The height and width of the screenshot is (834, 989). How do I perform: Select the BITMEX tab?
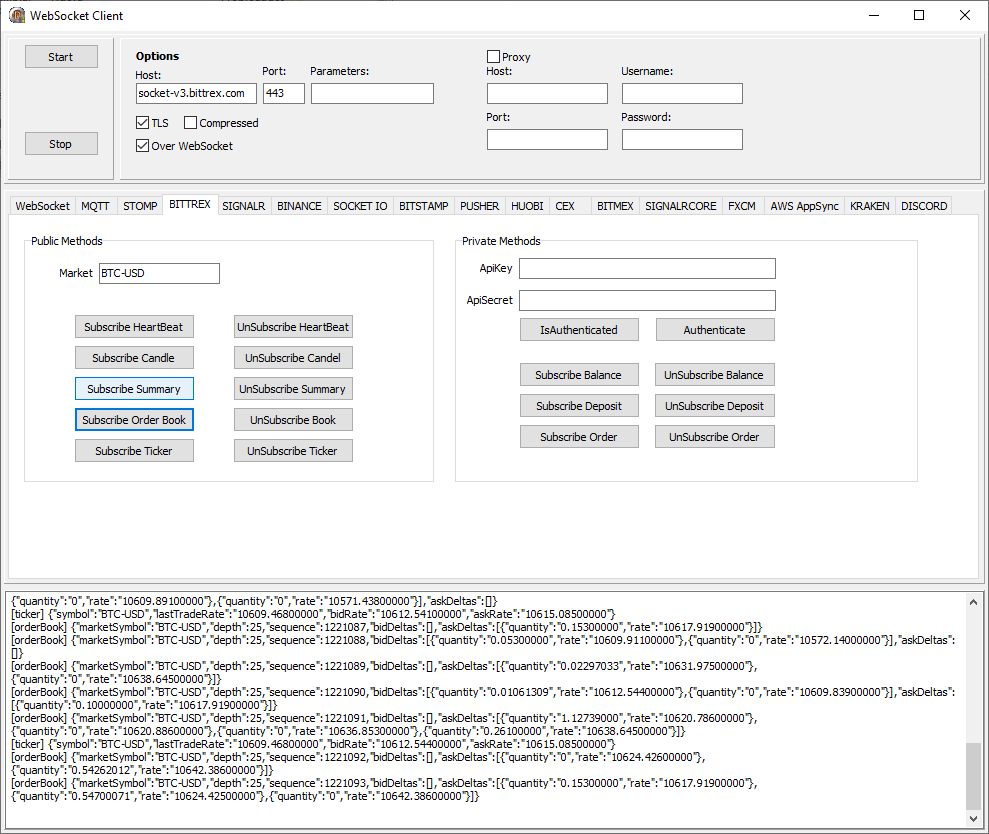tap(615, 206)
